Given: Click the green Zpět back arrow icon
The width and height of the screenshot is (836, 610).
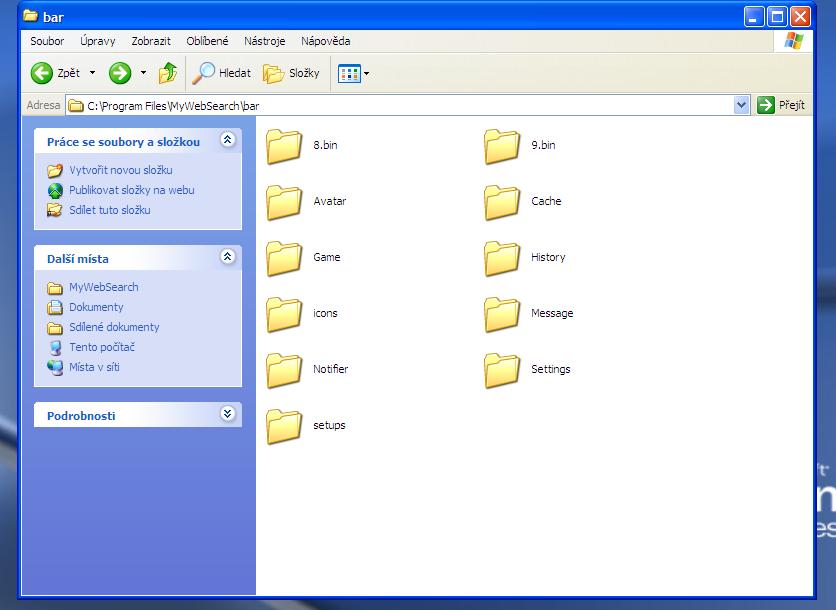Looking at the screenshot, I should [42, 73].
